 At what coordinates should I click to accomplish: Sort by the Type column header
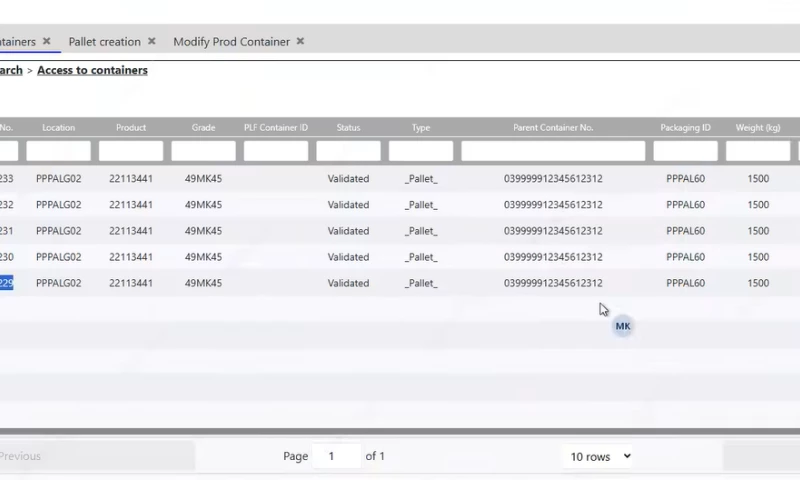point(421,128)
